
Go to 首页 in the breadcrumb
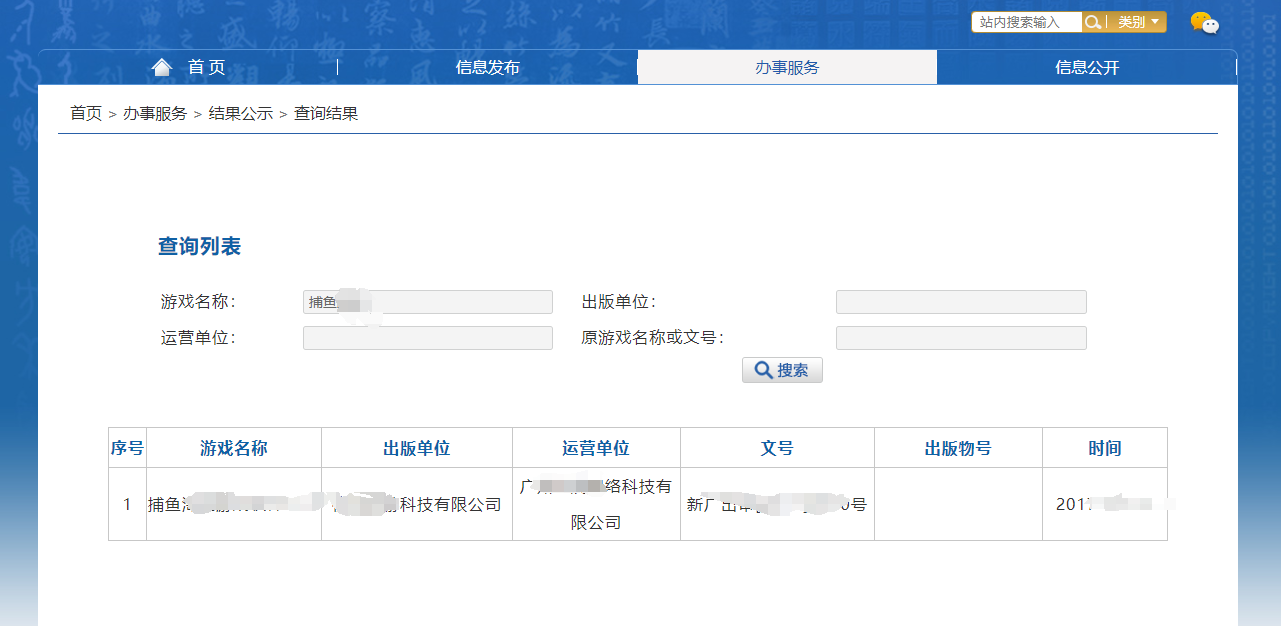(x=86, y=114)
